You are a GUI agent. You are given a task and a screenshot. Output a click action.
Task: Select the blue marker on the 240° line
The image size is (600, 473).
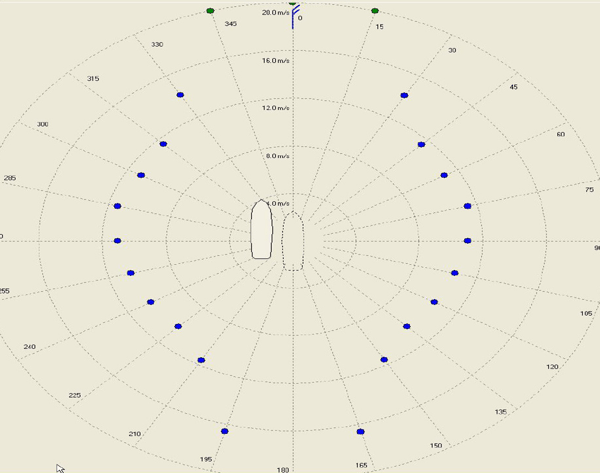coord(150,302)
